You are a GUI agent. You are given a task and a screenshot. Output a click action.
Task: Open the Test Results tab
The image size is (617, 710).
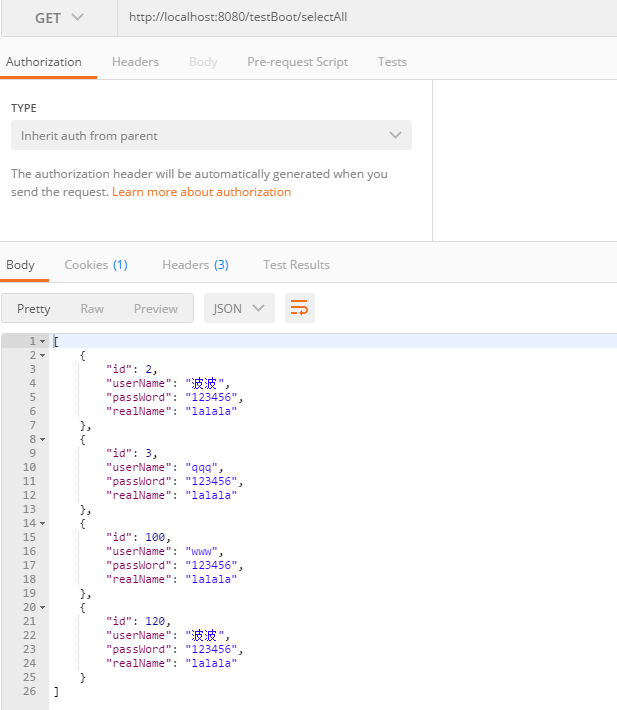(x=296, y=265)
